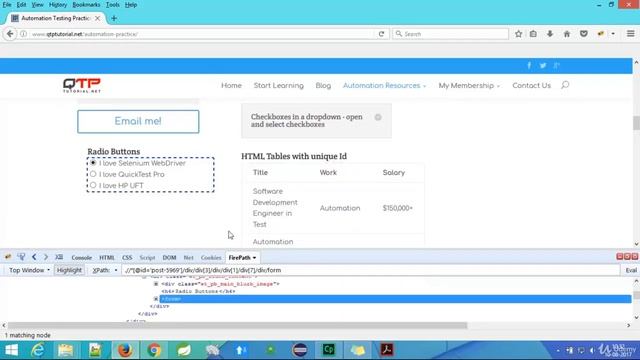The image size is (640, 360).
Task: Open the site search magnifier icon
Action: 565,85
